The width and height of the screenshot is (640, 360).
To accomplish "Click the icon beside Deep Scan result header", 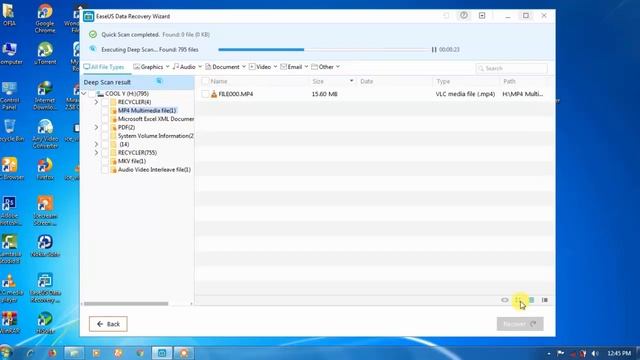I will (x=159, y=81).
